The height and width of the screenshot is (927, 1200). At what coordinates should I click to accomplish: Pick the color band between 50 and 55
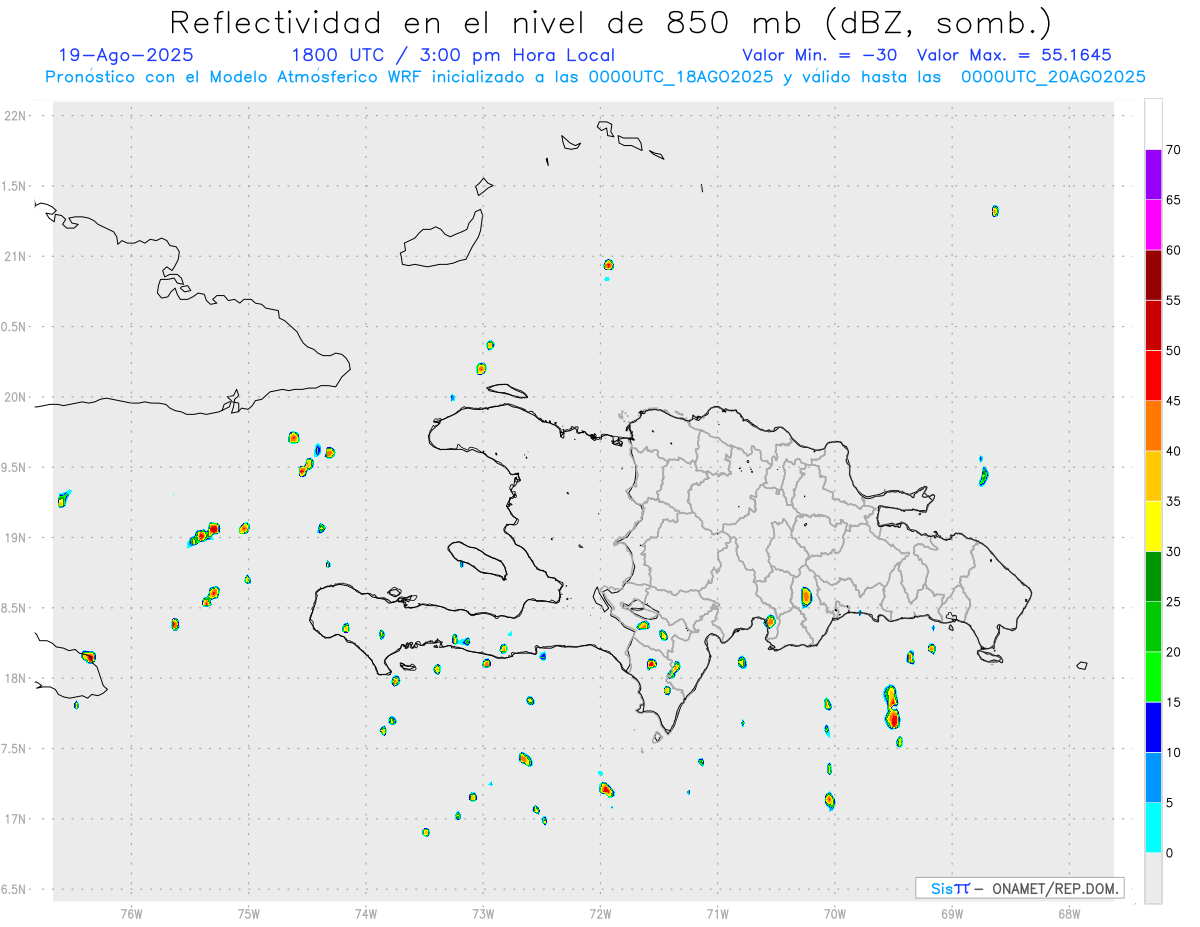[1153, 325]
